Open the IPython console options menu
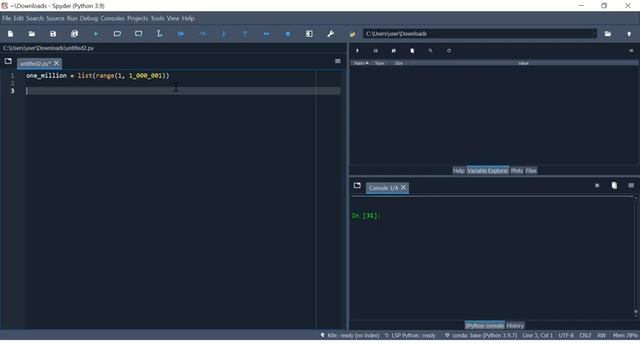This screenshot has height=360, width=640. (631, 186)
